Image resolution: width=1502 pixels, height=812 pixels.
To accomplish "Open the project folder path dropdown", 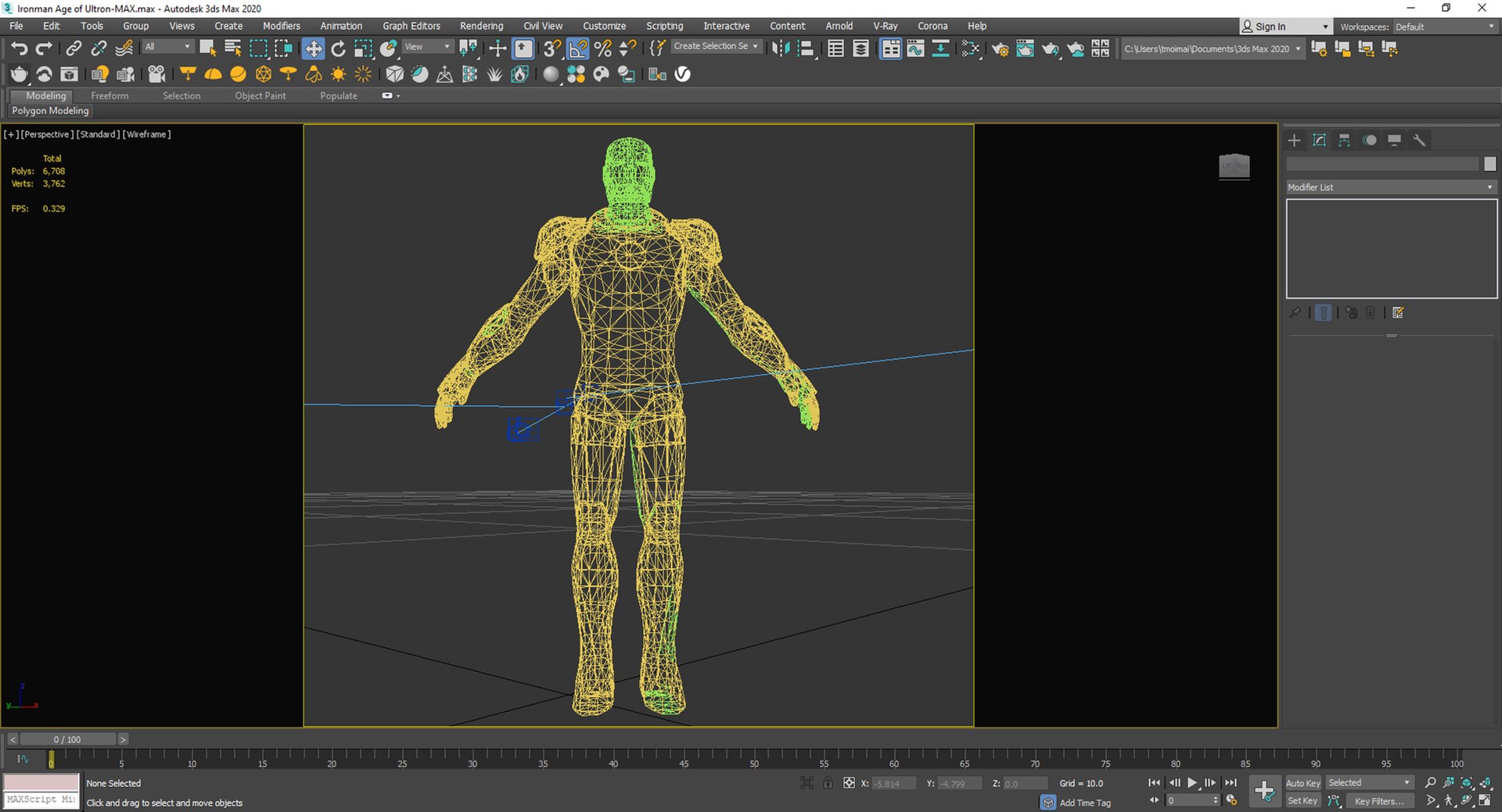I will 1213,49.
